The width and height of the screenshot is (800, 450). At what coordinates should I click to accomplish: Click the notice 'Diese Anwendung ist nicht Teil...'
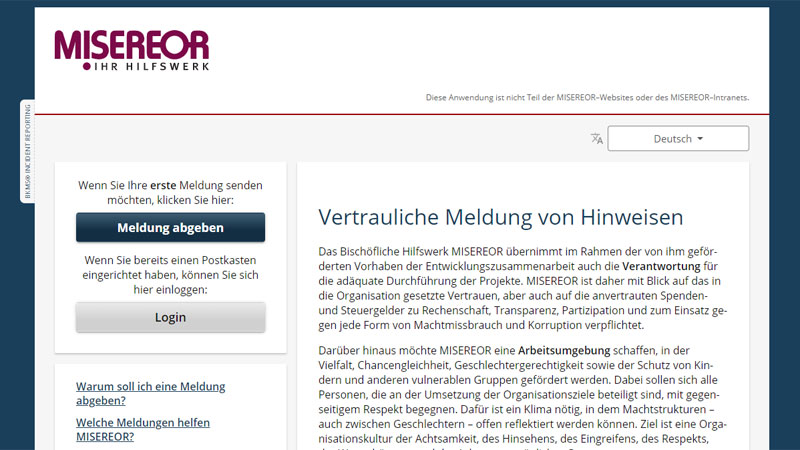pyautogui.click(x=587, y=97)
